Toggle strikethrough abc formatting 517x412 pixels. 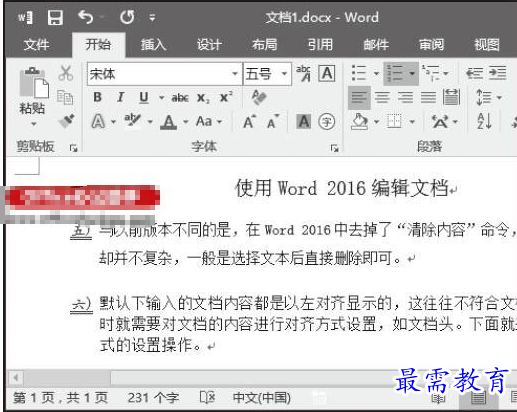click(x=180, y=98)
